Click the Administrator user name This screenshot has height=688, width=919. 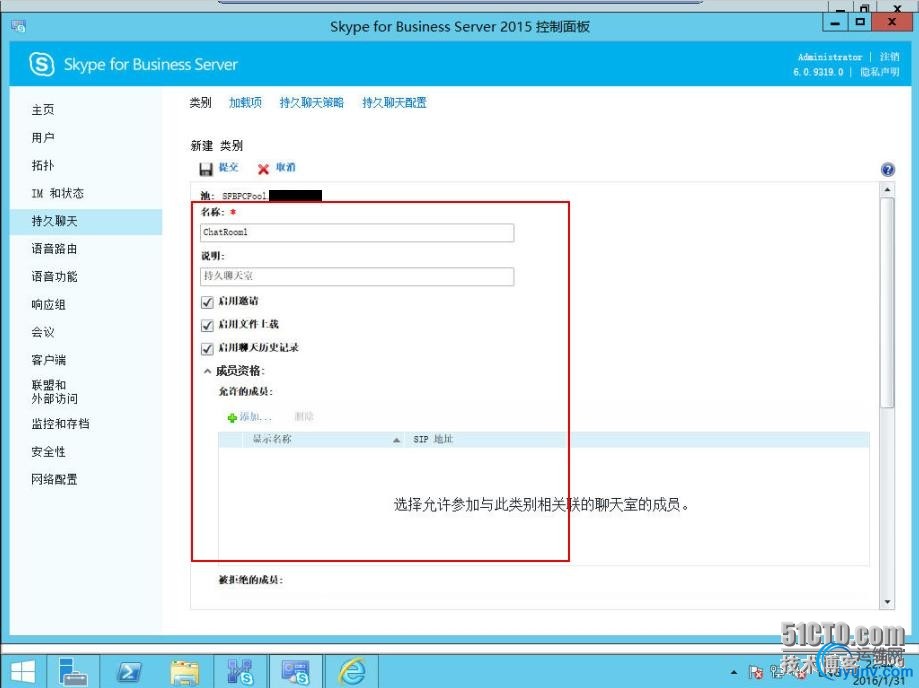click(x=829, y=57)
